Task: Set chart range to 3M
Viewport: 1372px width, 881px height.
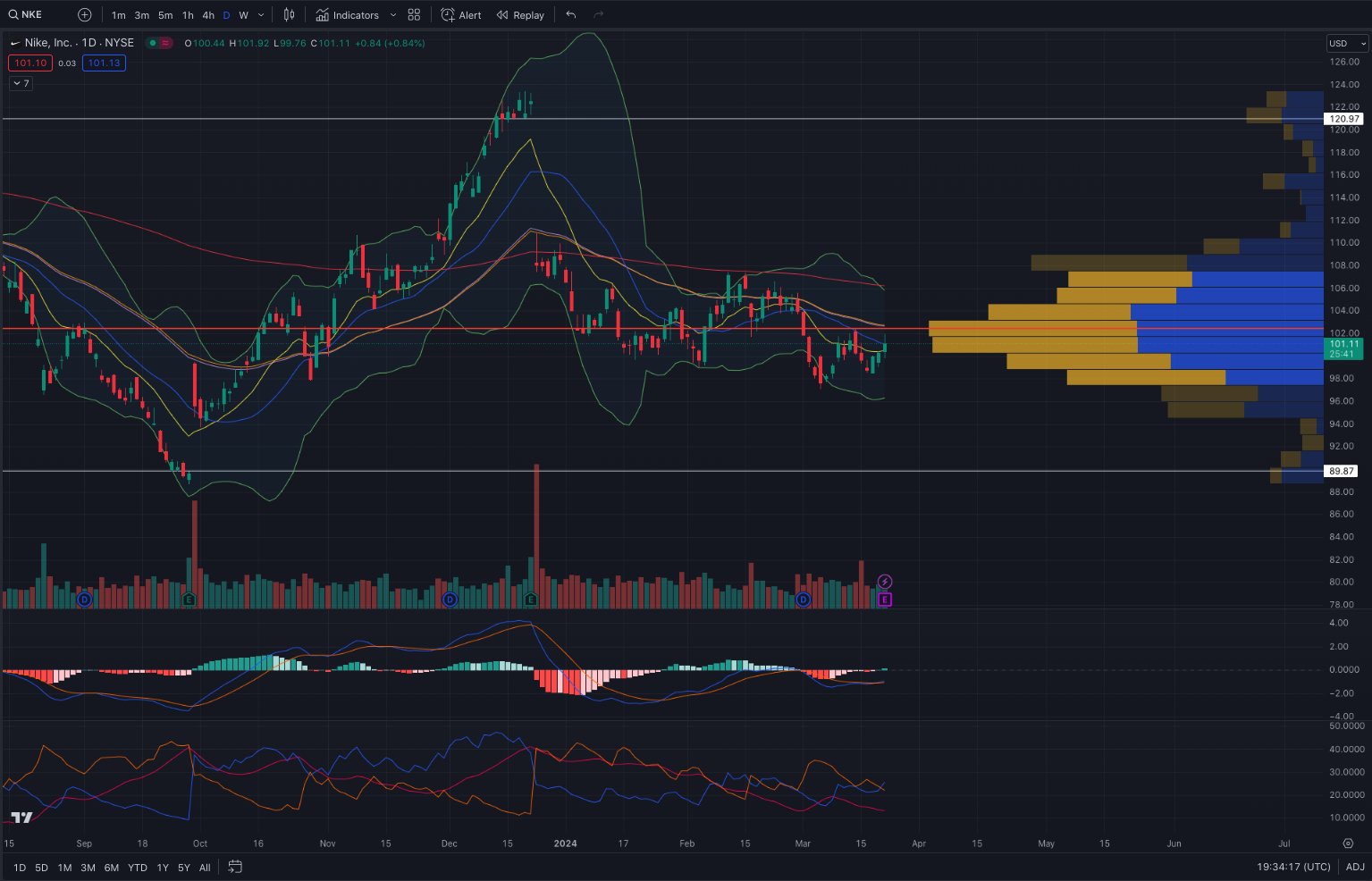Action: click(x=88, y=868)
